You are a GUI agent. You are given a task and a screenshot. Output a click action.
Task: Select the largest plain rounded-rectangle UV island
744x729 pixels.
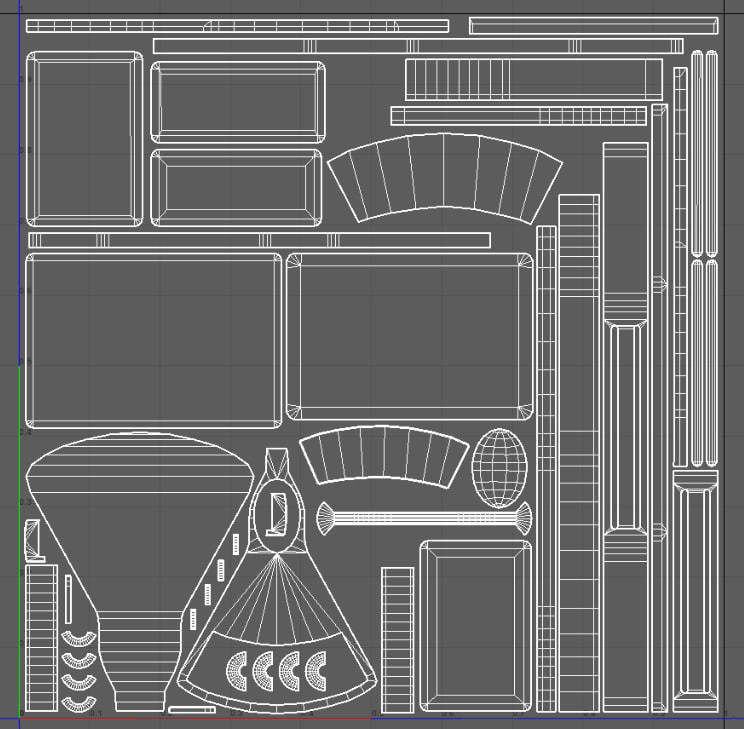(x=154, y=340)
